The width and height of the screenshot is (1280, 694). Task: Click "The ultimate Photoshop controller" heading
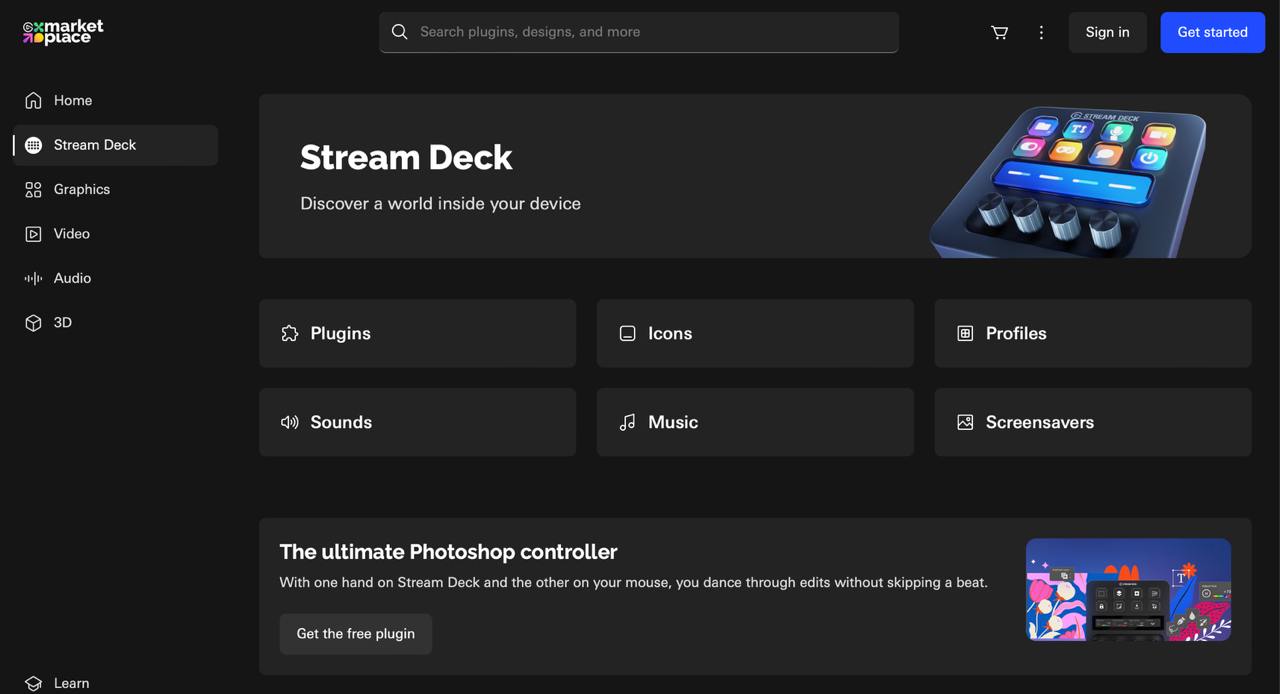pos(448,552)
